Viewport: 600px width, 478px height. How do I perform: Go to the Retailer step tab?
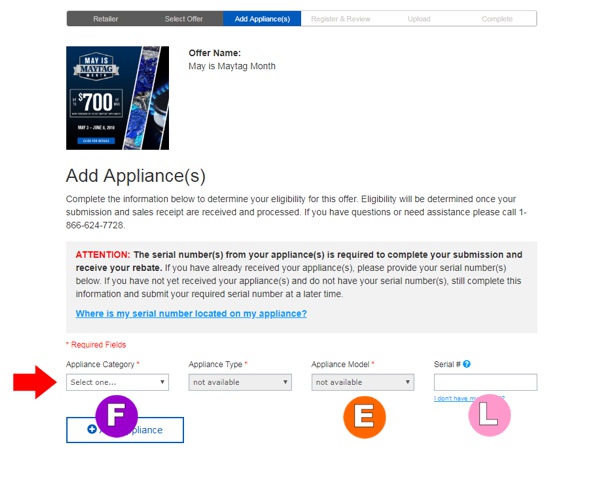coord(106,19)
